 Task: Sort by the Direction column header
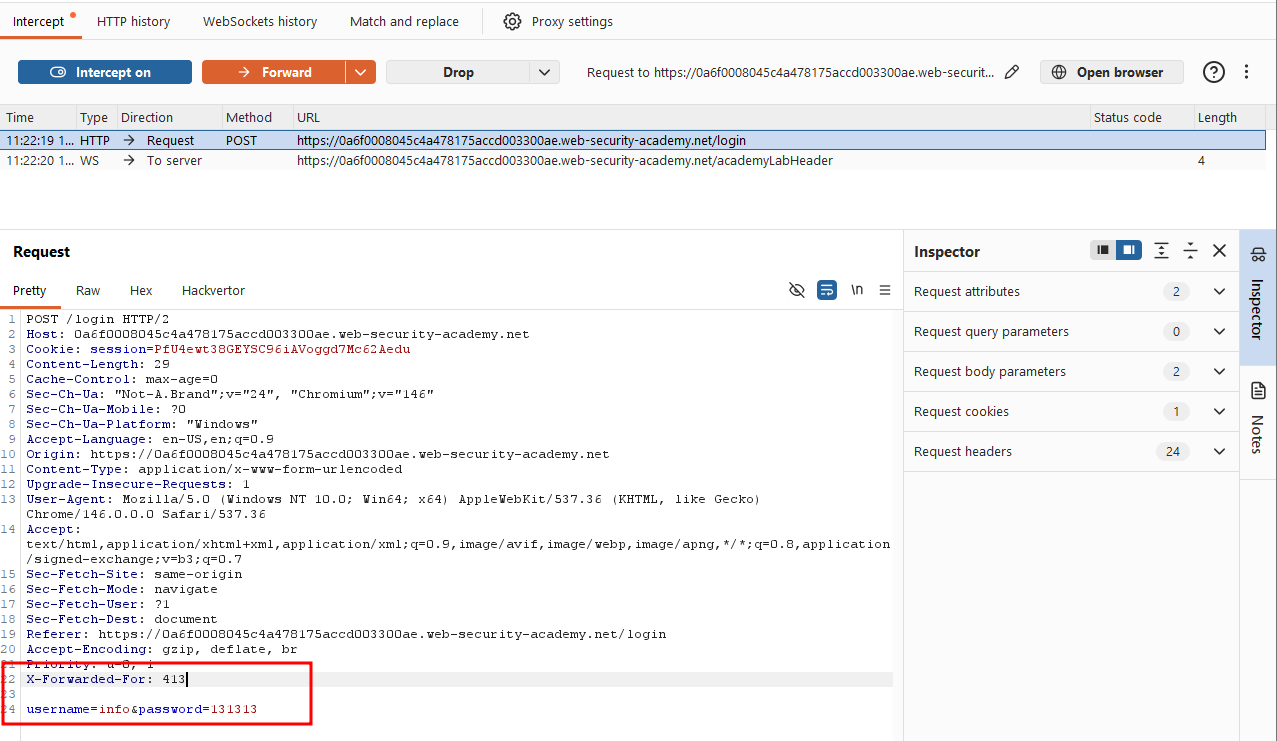(169, 117)
